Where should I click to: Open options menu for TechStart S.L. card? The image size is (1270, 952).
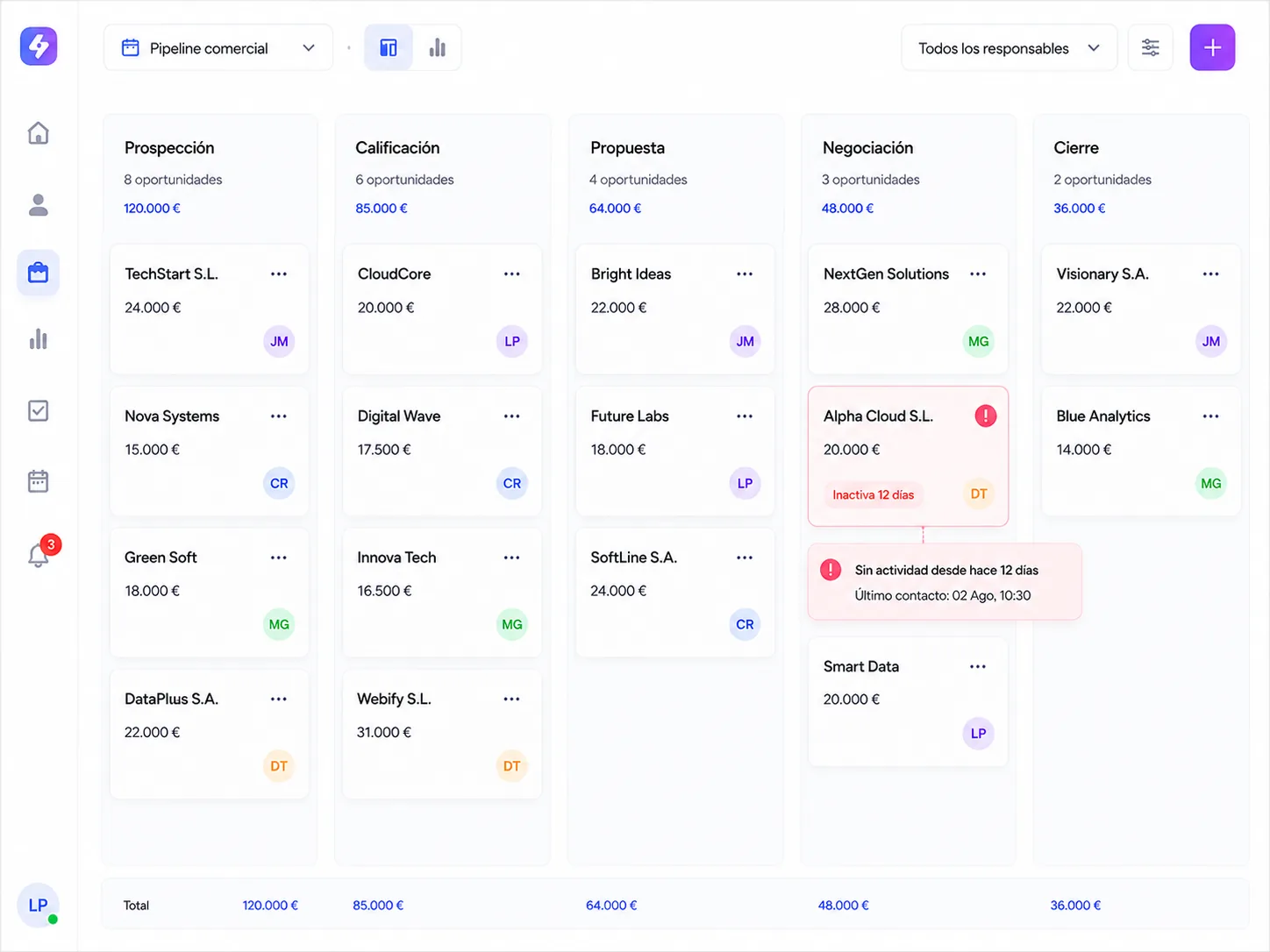(x=279, y=274)
